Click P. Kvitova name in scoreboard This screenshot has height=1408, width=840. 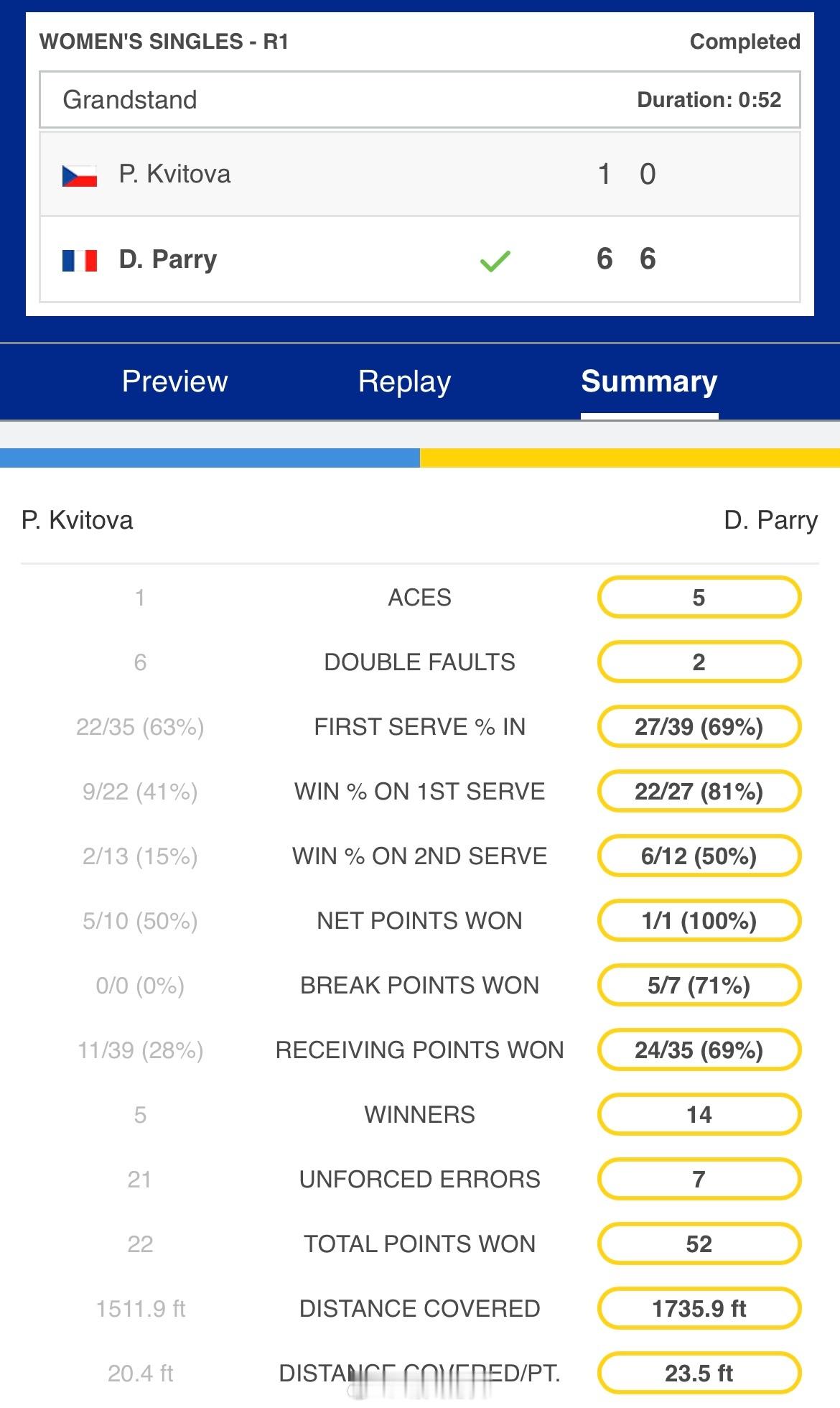[174, 174]
